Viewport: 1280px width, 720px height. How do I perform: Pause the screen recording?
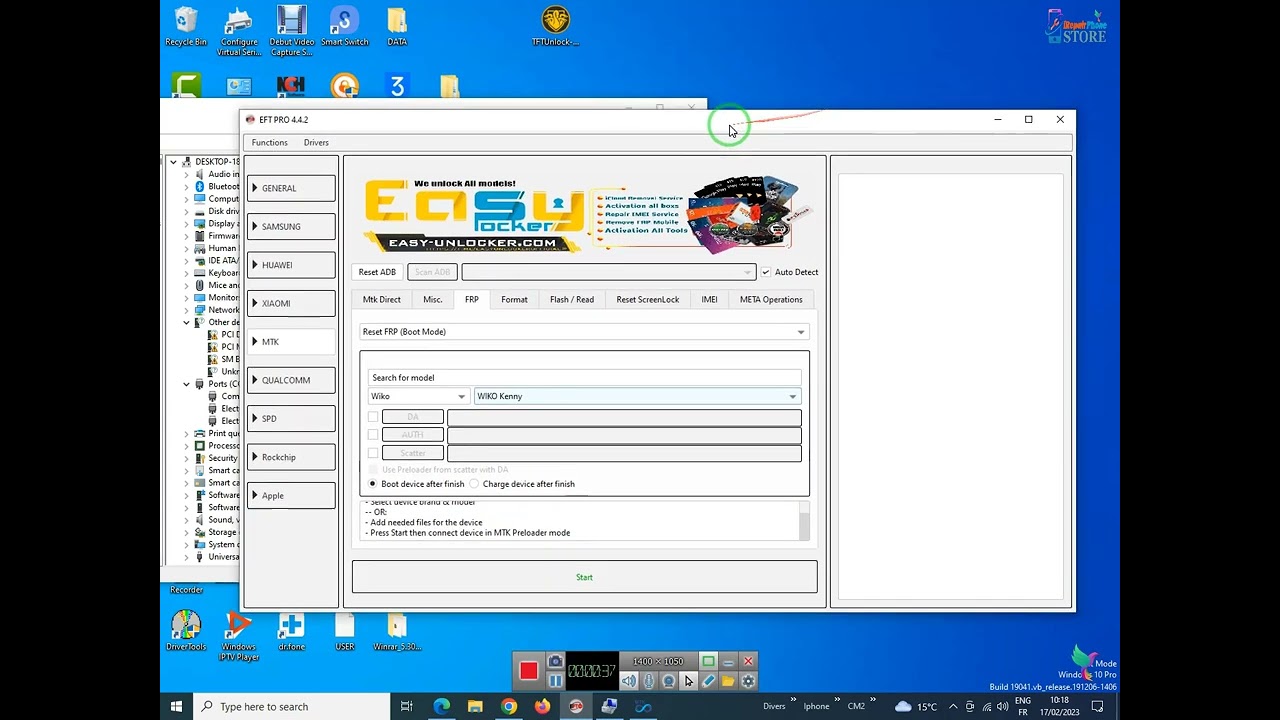pos(555,681)
